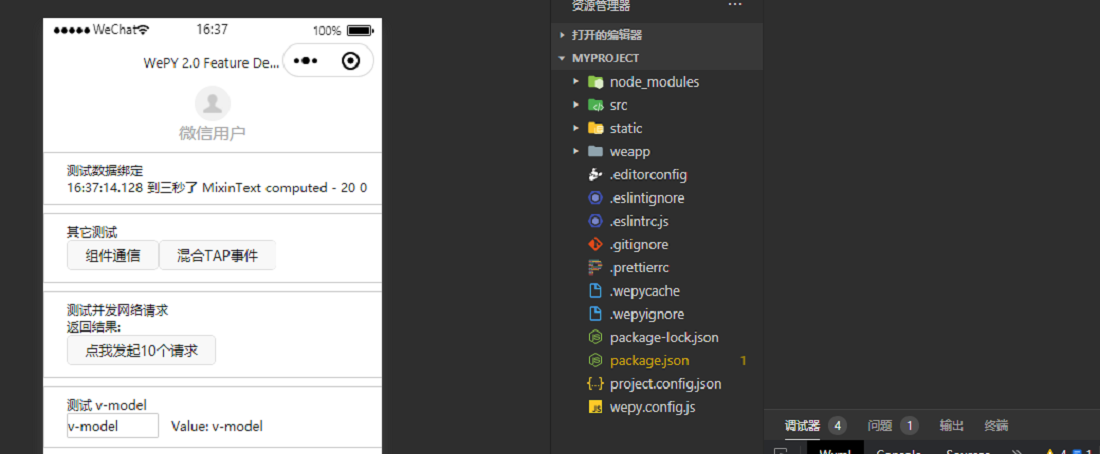The image size is (1100, 454).
Task: Open the explorer more actions ellipsis
Action: (735, 5)
